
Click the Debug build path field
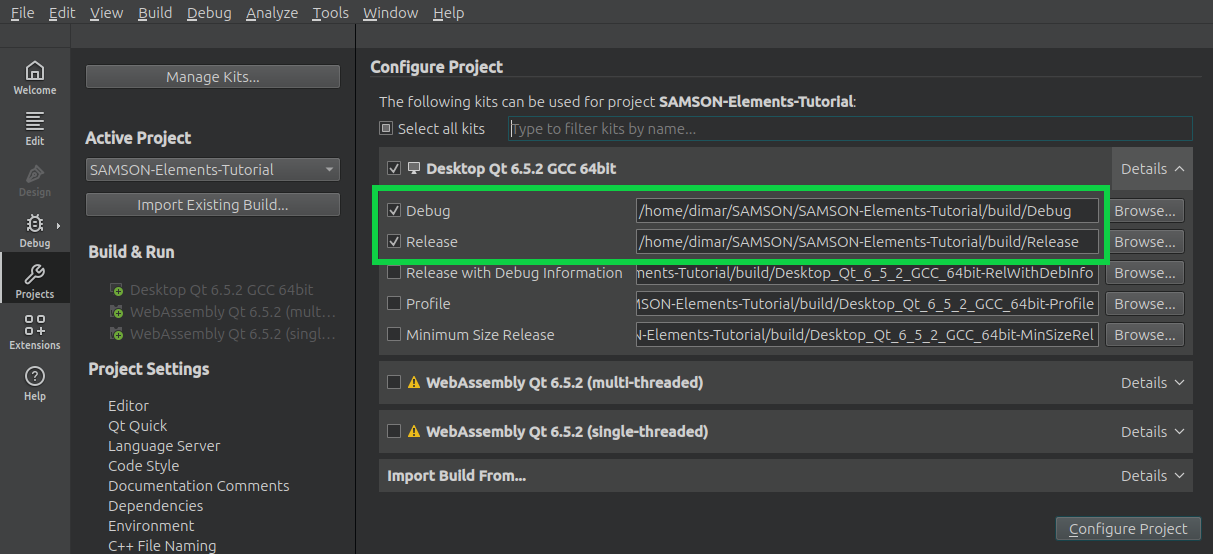867,211
